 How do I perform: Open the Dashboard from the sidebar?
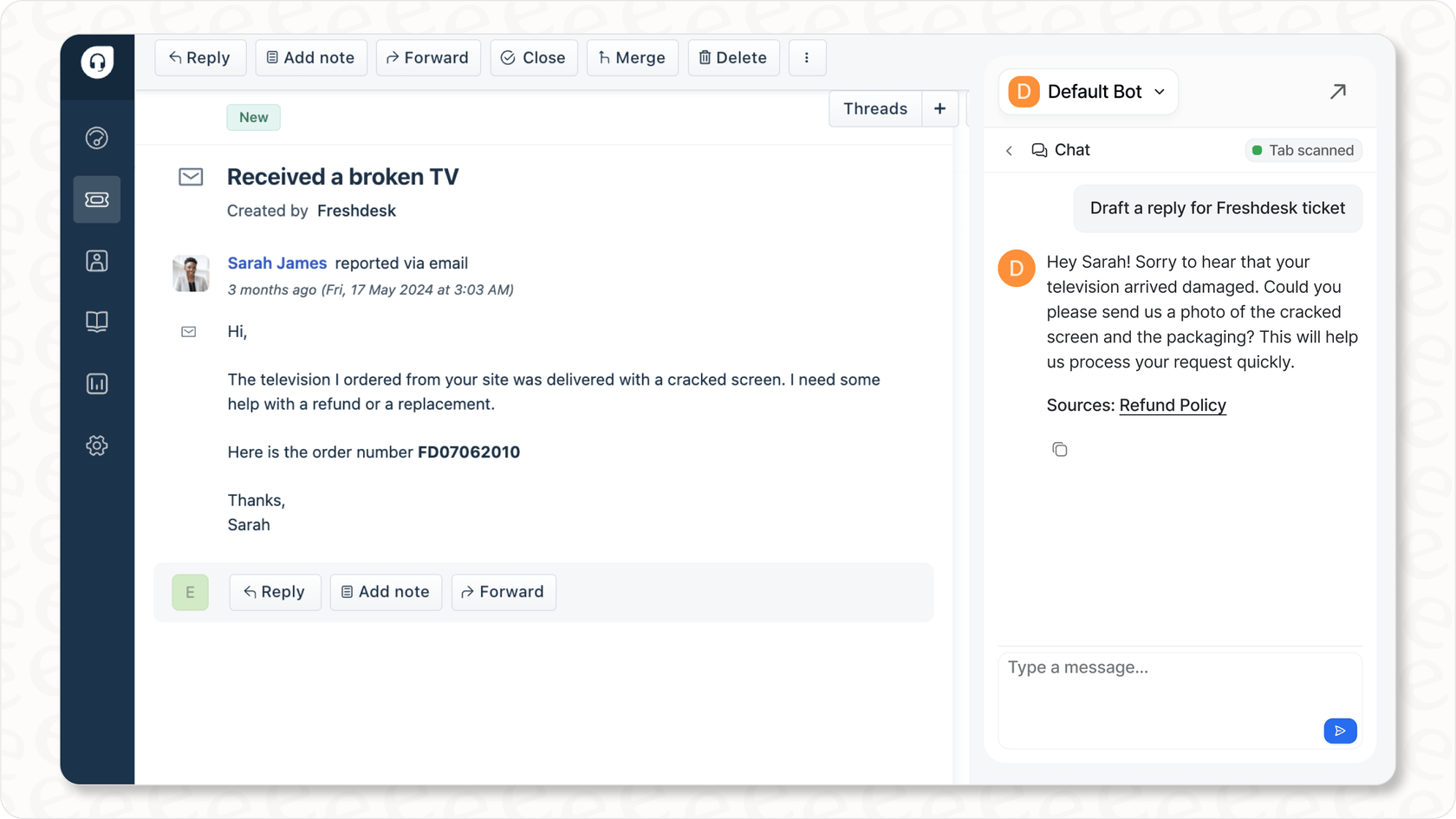[x=96, y=137]
